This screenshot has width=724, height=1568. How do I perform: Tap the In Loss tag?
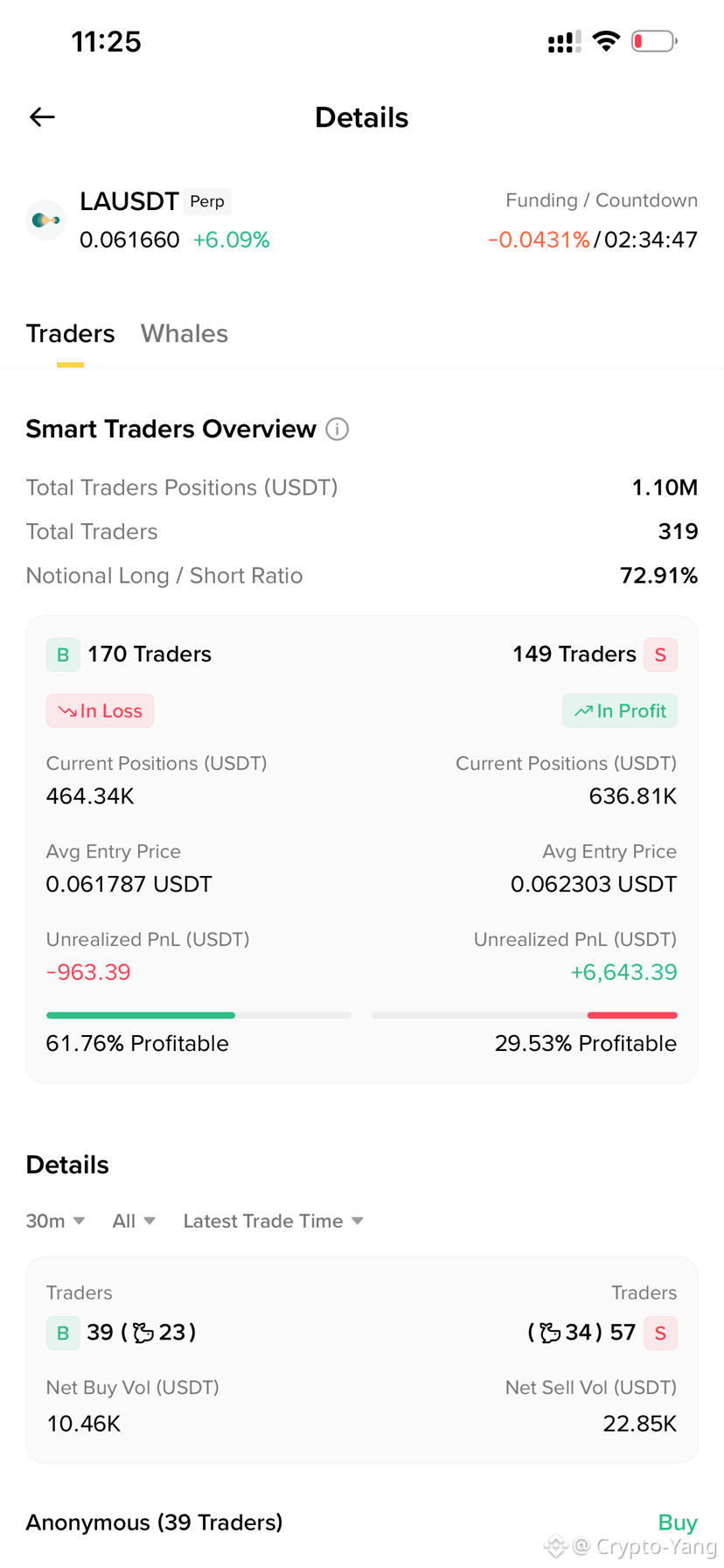pyautogui.click(x=100, y=710)
